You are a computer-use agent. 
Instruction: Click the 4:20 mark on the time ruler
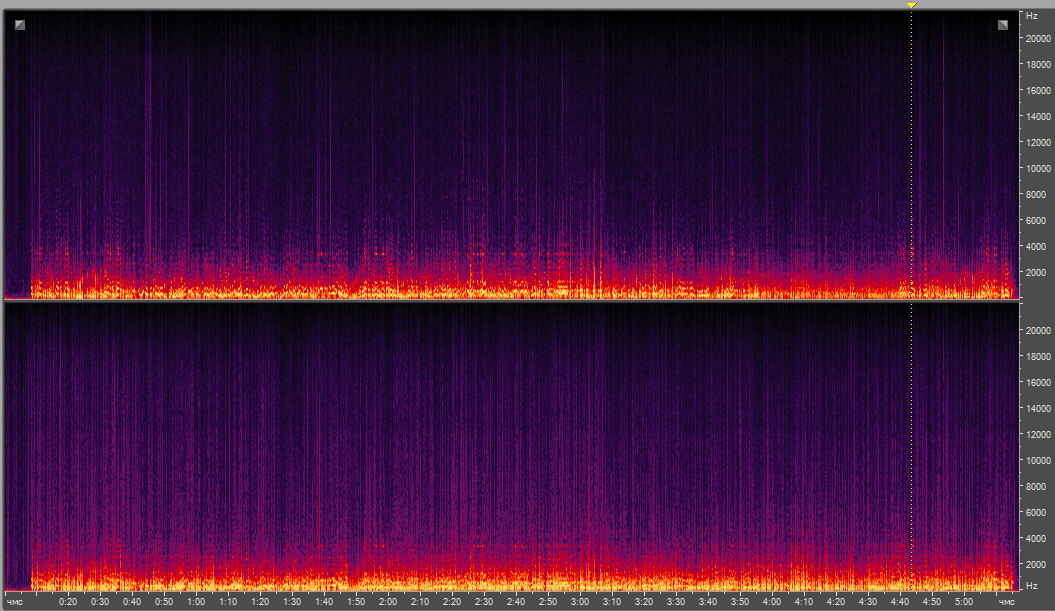[836, 602]
